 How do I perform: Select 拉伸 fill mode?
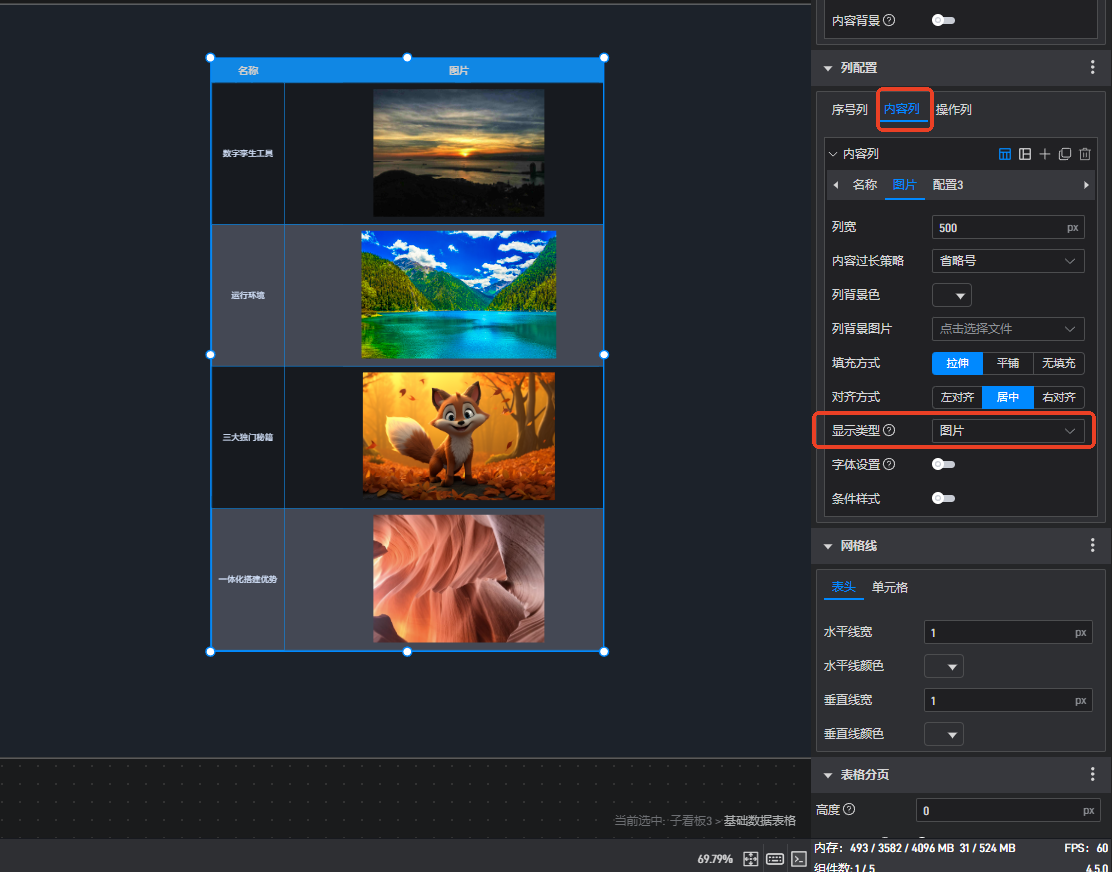pos(957,363)
